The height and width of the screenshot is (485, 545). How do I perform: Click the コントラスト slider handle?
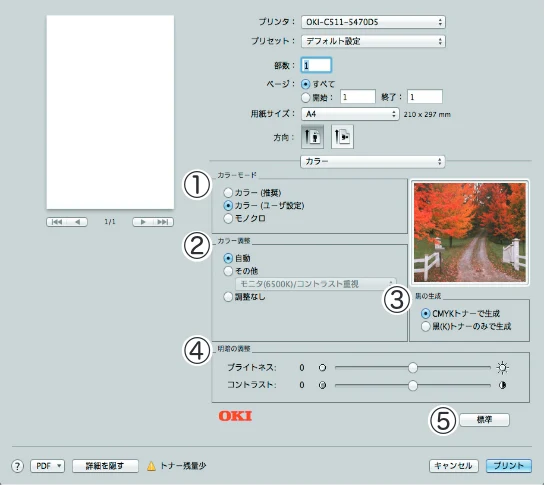coord(413,385)
